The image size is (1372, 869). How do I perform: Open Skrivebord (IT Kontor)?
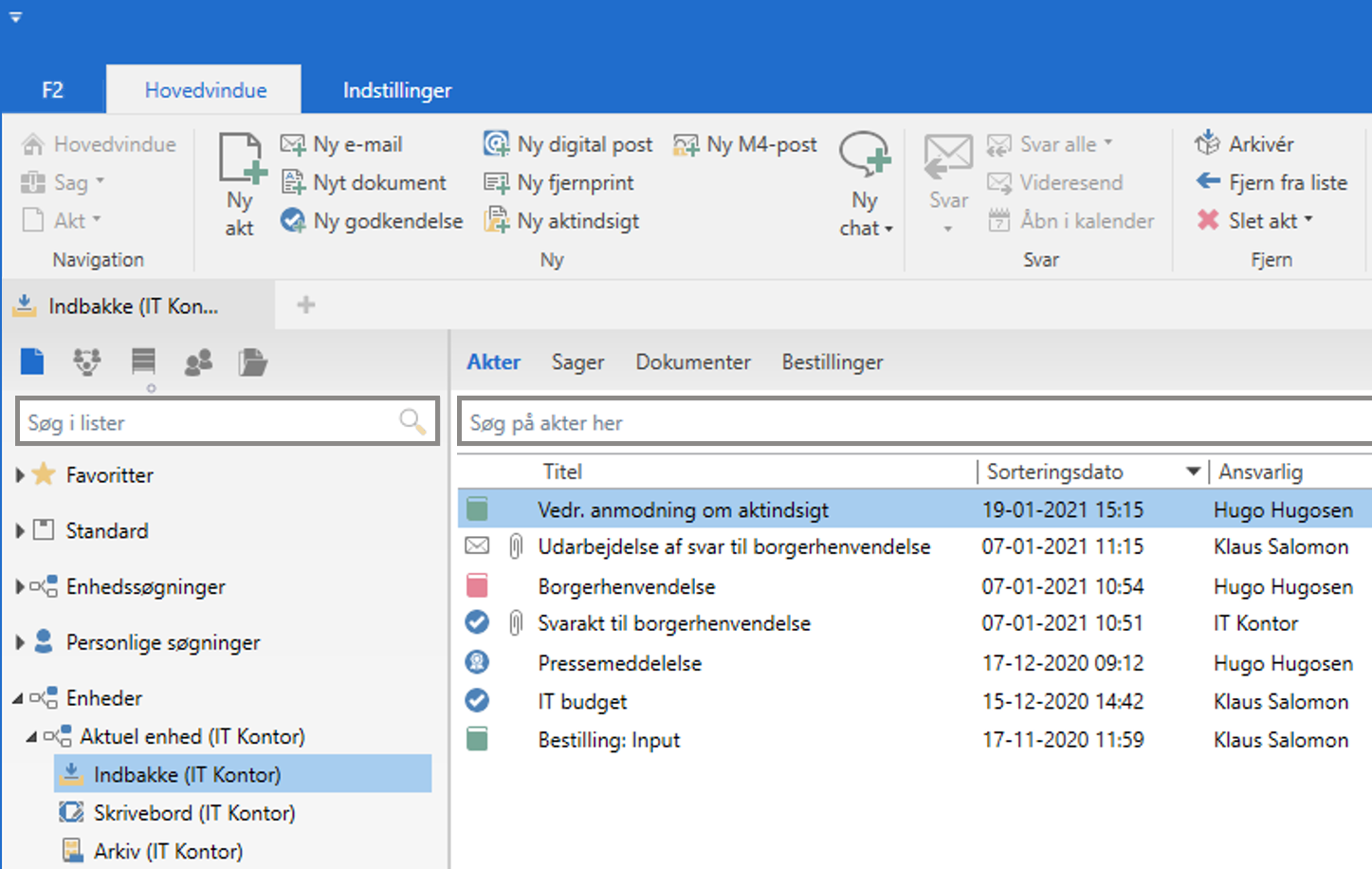pos(177,813)
